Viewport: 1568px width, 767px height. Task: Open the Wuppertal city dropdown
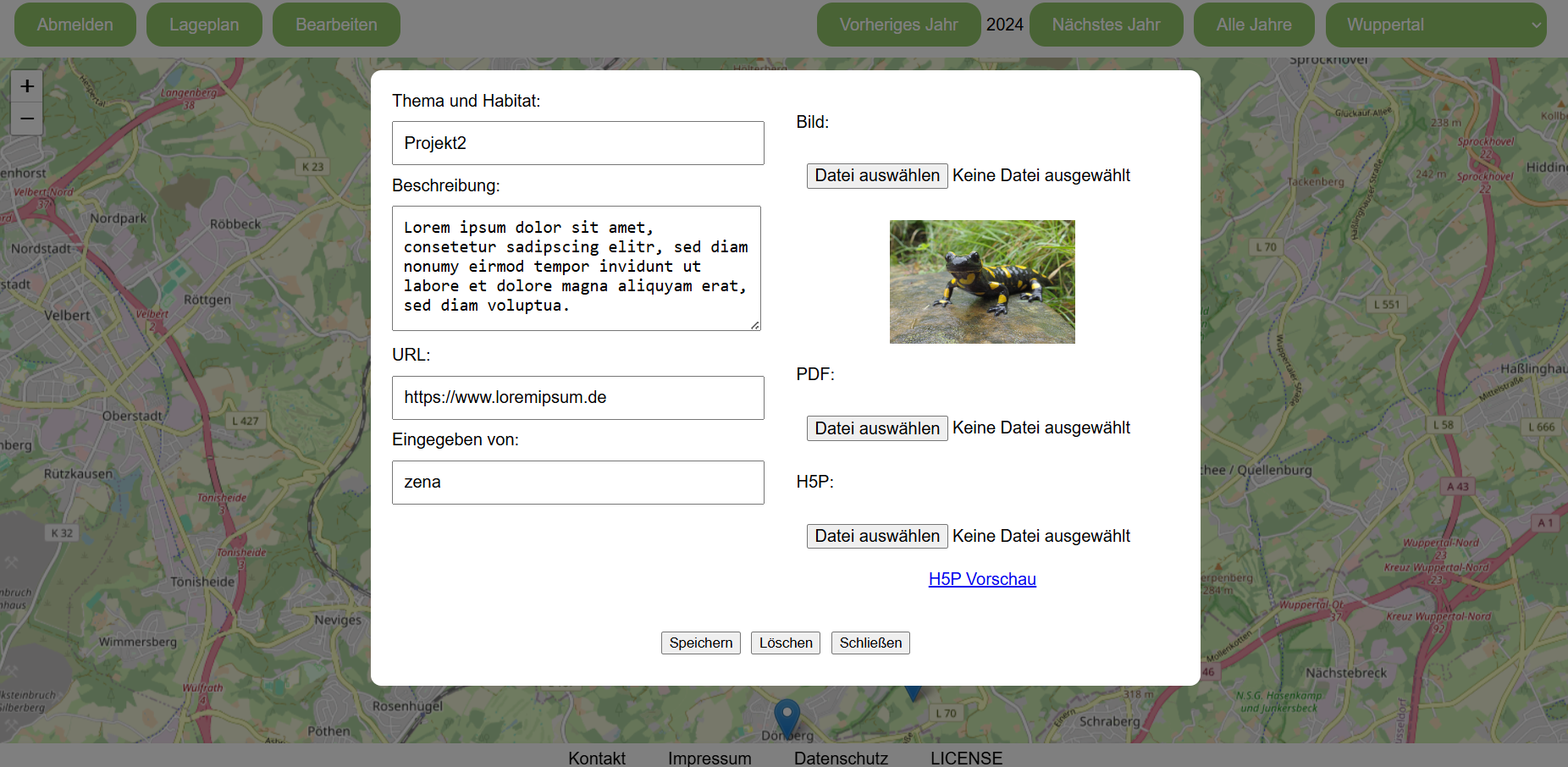[1435, 25]
